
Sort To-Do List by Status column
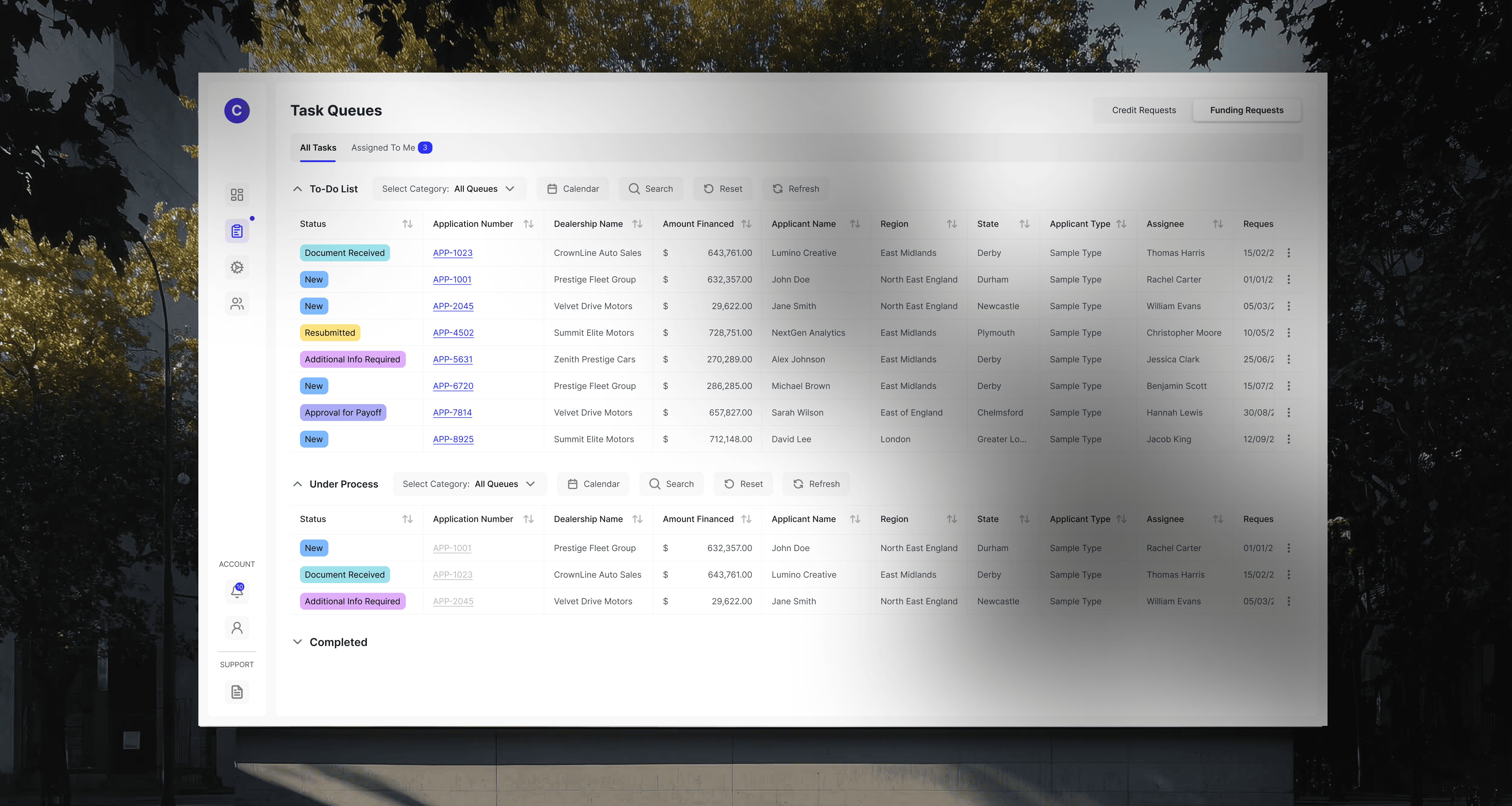click(407, 224)
